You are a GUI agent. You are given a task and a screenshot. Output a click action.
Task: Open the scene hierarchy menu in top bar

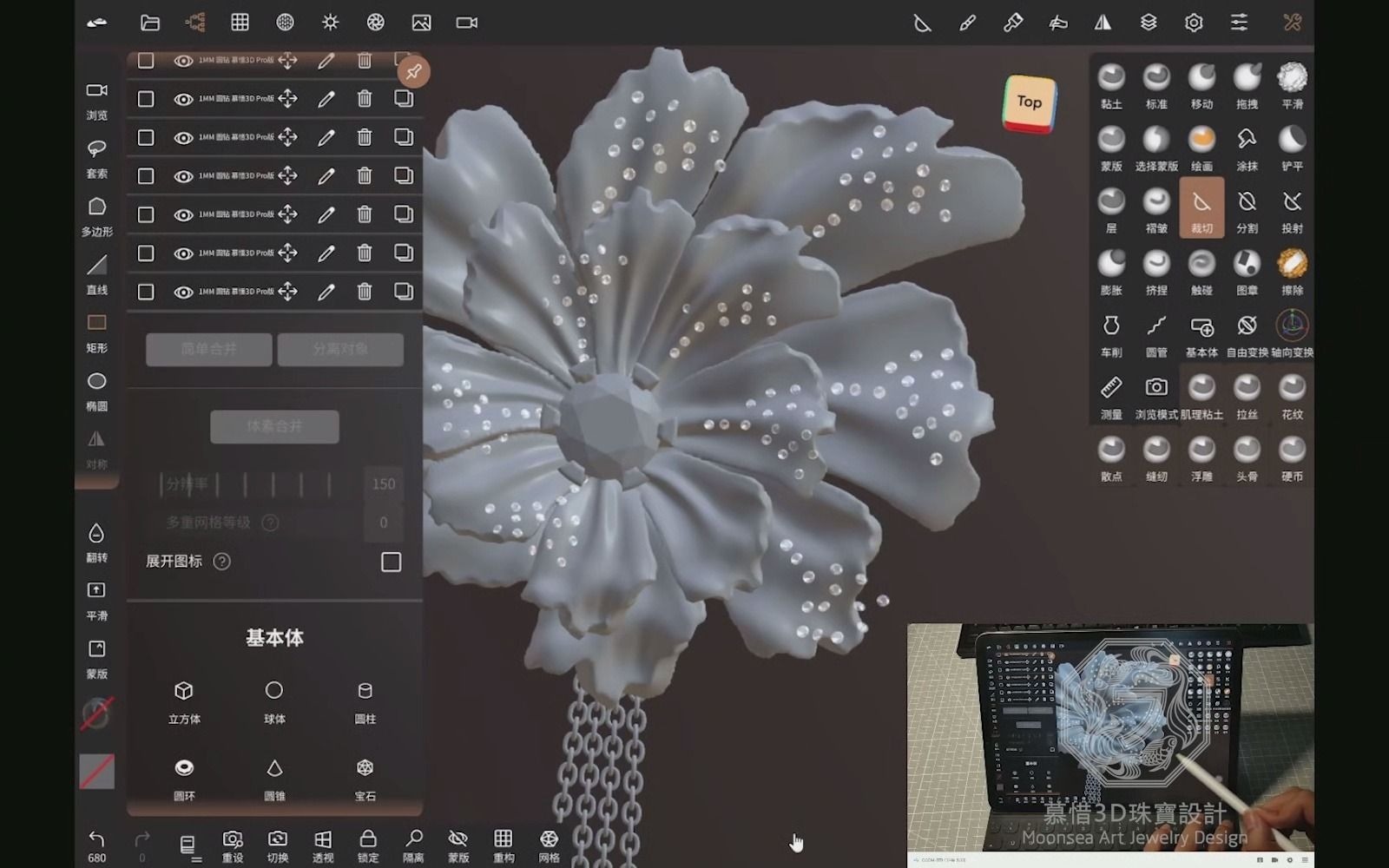point(195,23)
